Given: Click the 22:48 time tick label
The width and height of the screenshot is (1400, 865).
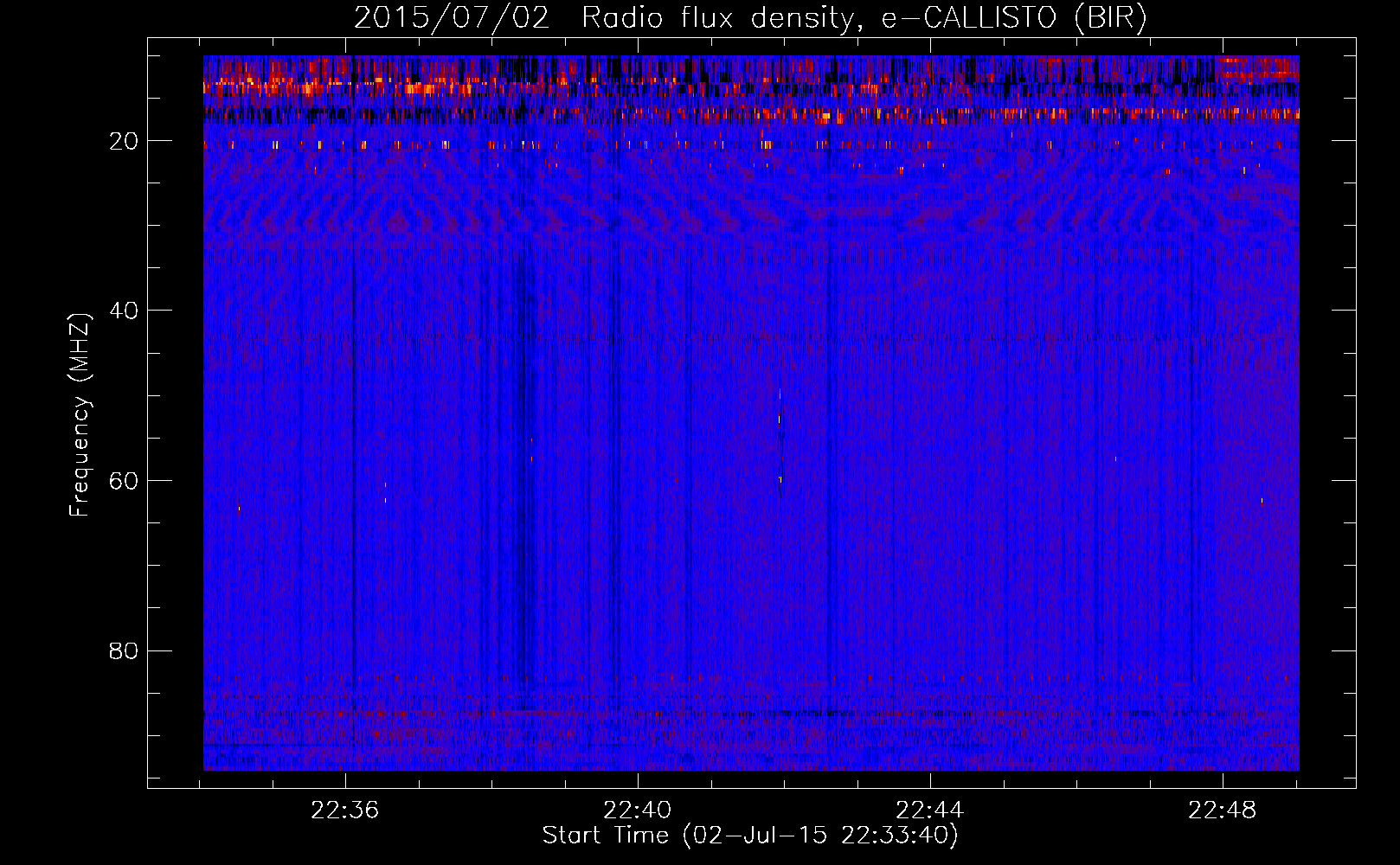Looking at the screenshot, I should tap(1223, 811).
